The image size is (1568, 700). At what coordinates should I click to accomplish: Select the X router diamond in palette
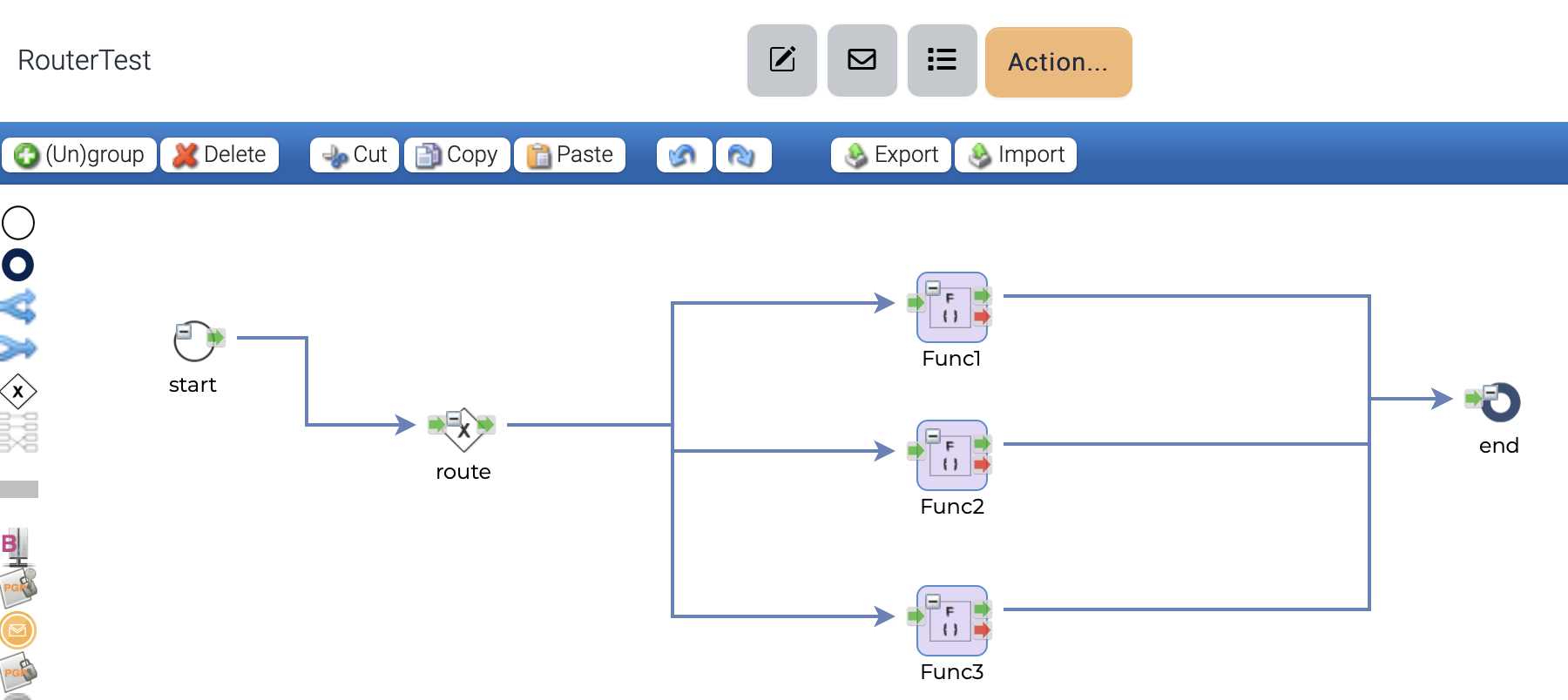pos(18,392)
